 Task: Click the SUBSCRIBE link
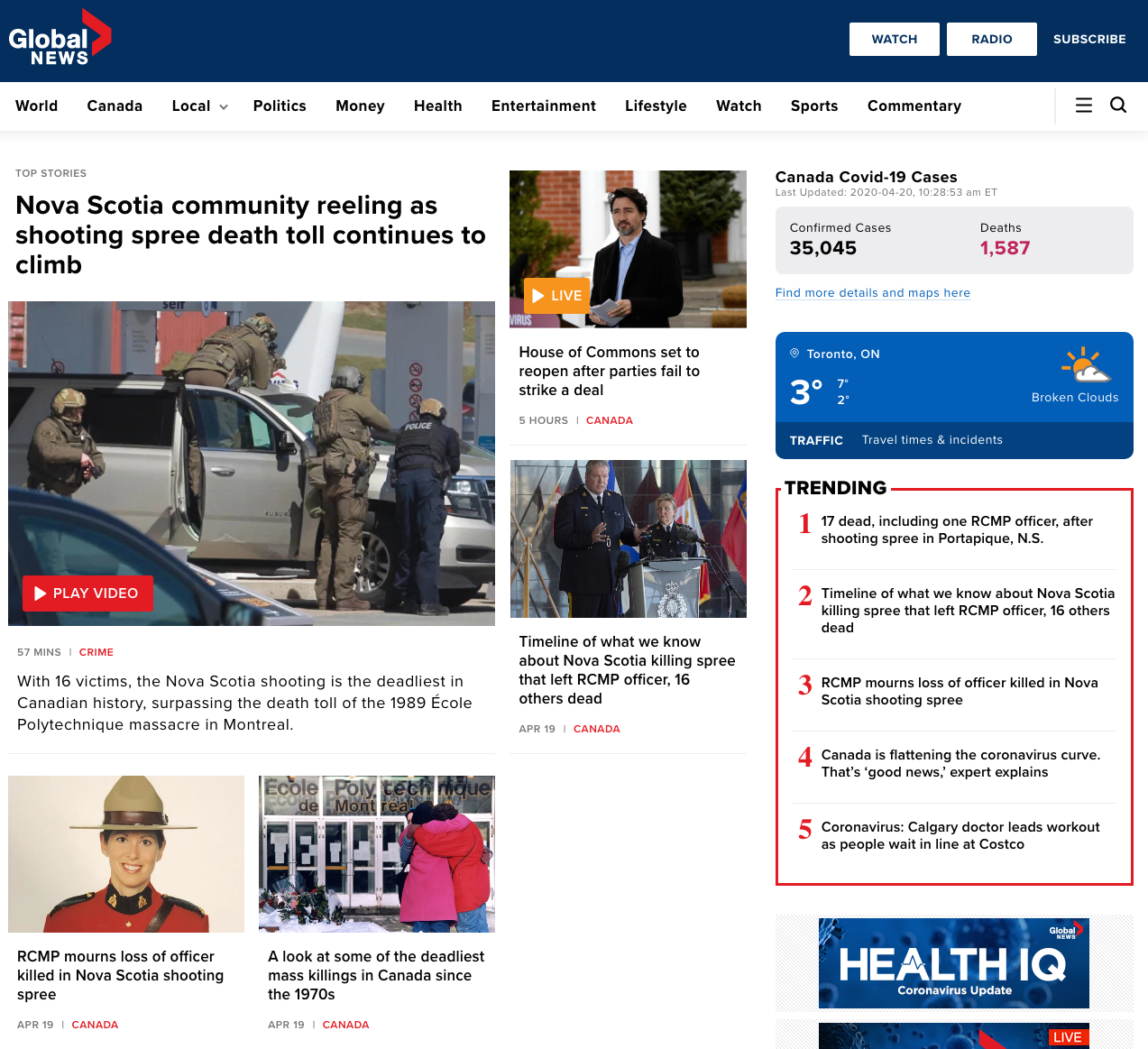tap(1088, 40)
